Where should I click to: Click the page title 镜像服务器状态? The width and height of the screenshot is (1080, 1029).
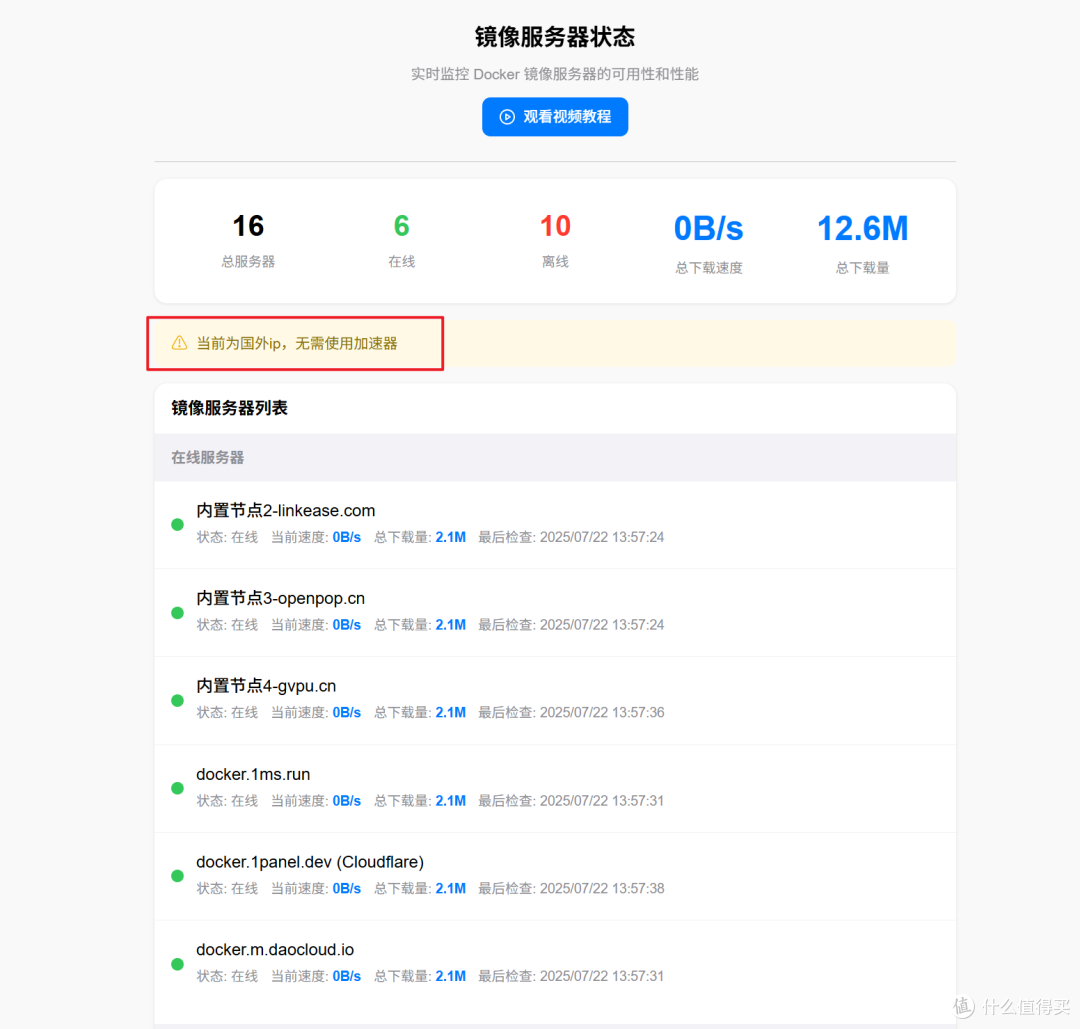(x=554, y=37)
